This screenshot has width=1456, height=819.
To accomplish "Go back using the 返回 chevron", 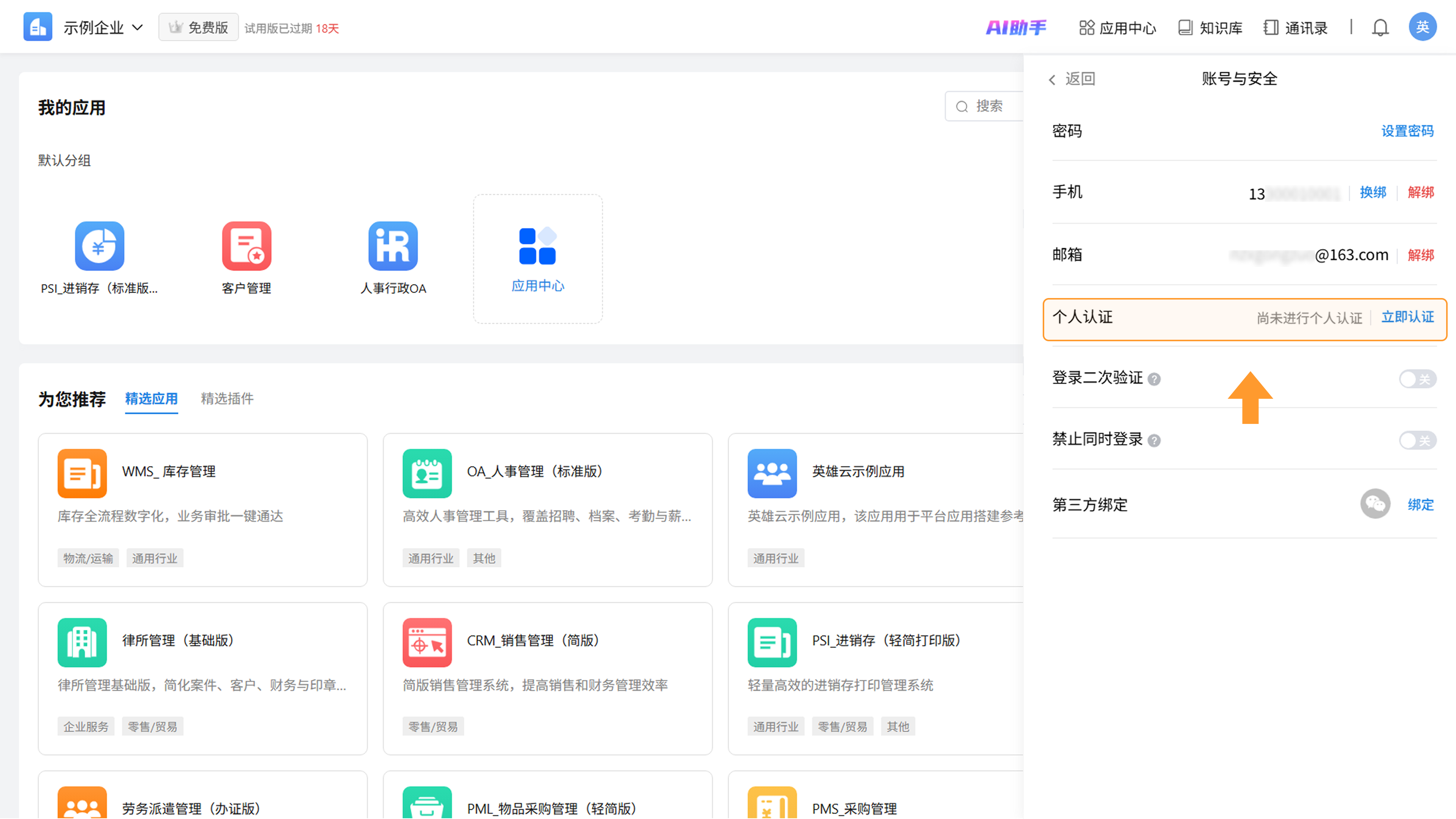I will [1052, 80].
